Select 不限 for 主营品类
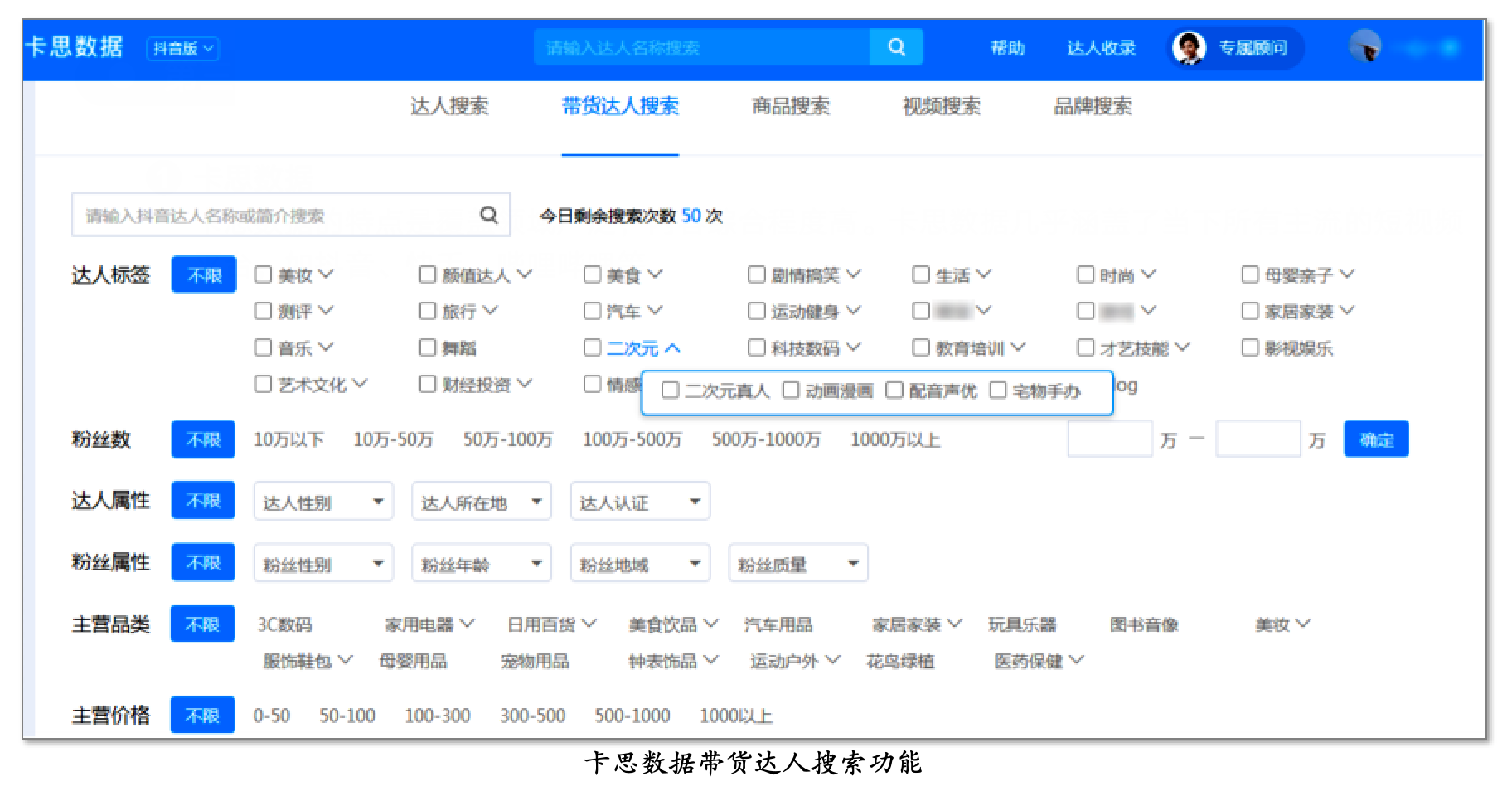 coord(203,624)
